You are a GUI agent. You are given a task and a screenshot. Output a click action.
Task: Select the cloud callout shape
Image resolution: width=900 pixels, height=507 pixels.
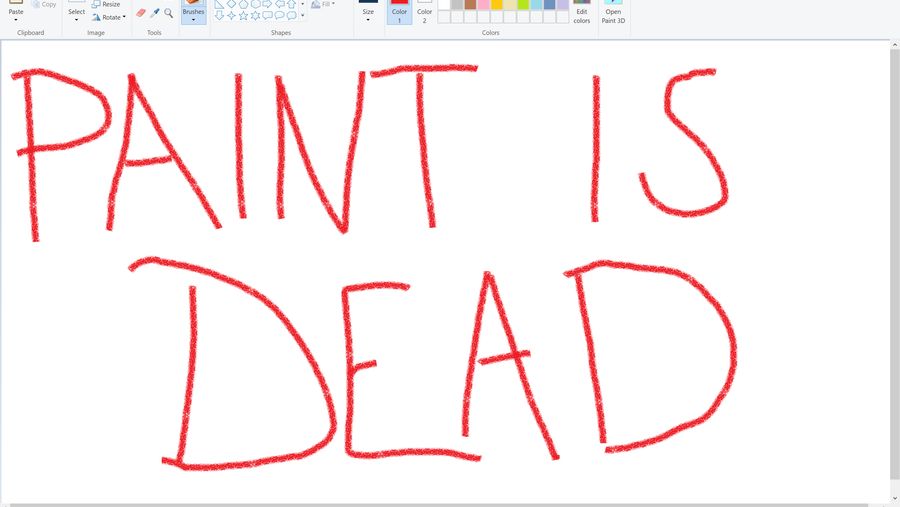pos(292,16)
